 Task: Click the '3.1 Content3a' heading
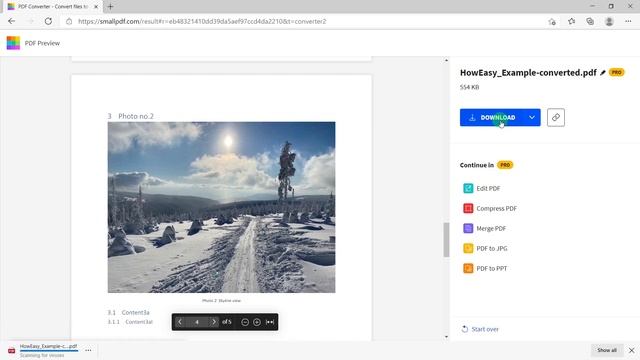(129, 312)
